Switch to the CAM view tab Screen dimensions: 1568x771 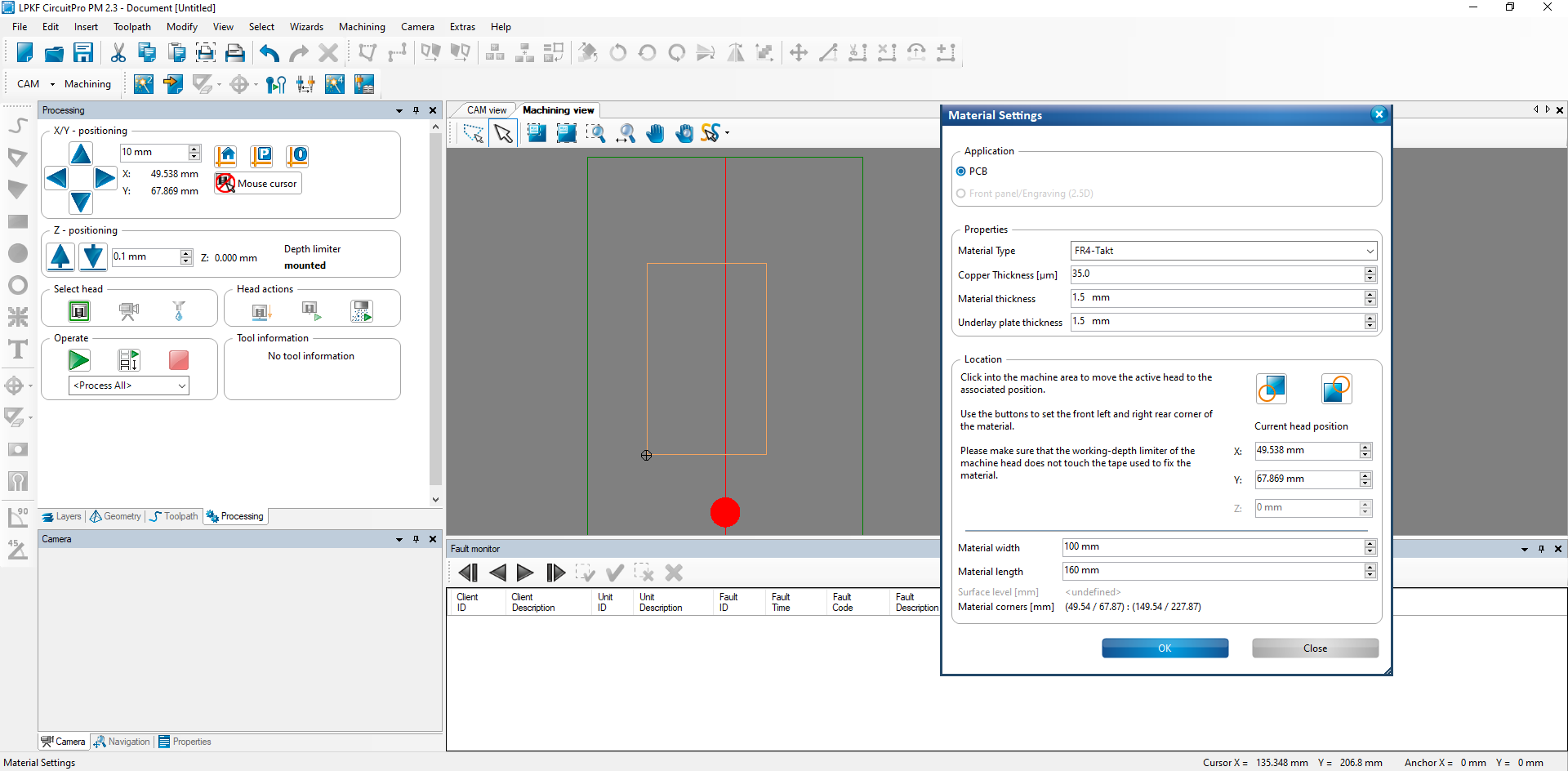487,110
